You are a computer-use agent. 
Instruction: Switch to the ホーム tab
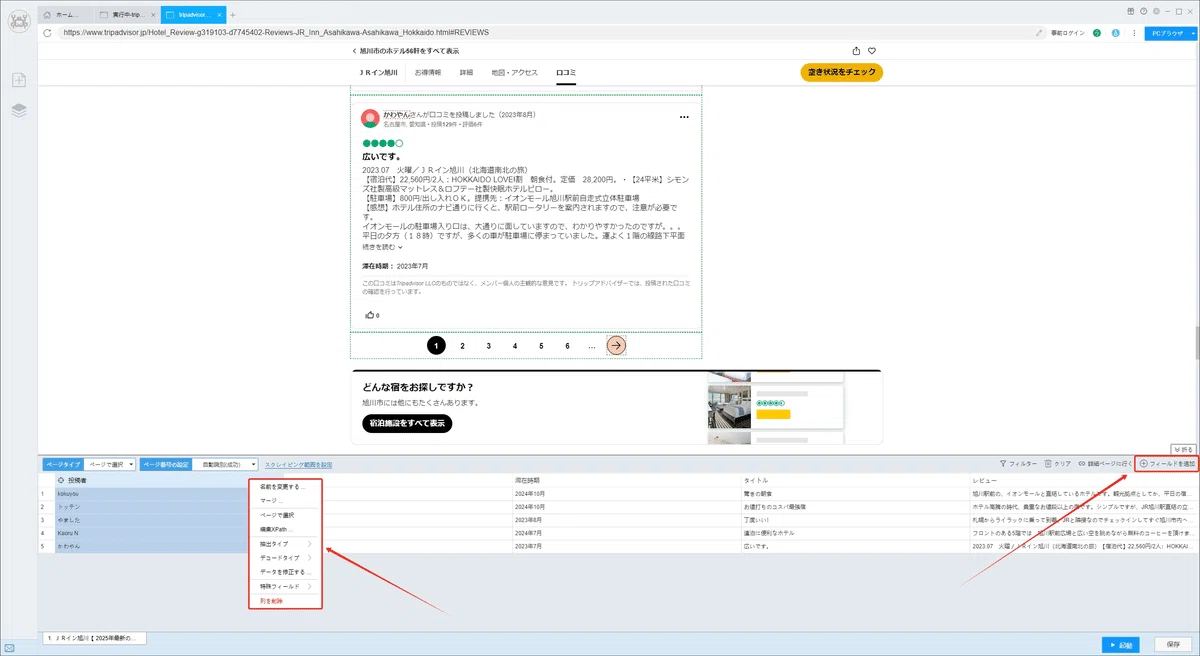[x=67, y=15]
